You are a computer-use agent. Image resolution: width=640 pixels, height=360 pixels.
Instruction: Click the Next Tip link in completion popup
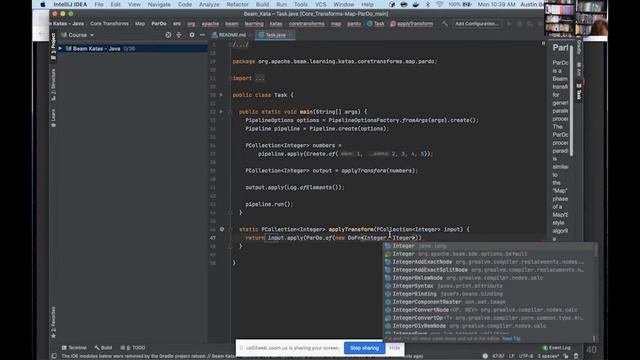511,338
